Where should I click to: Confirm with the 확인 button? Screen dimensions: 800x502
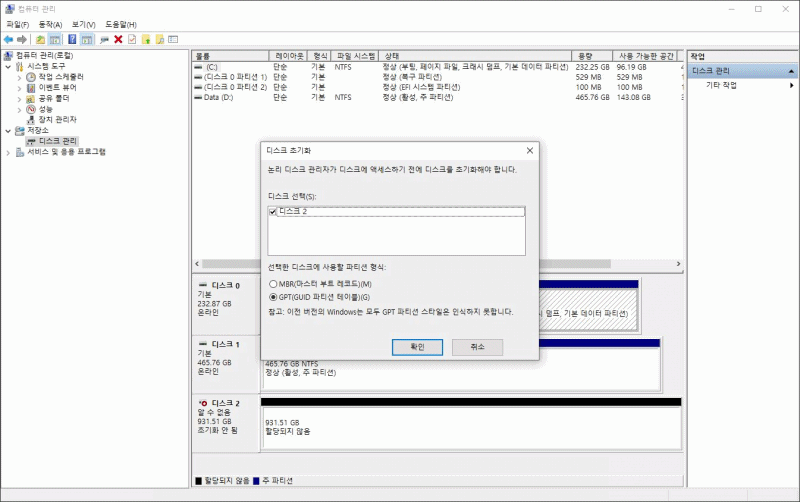coord(417,347)
